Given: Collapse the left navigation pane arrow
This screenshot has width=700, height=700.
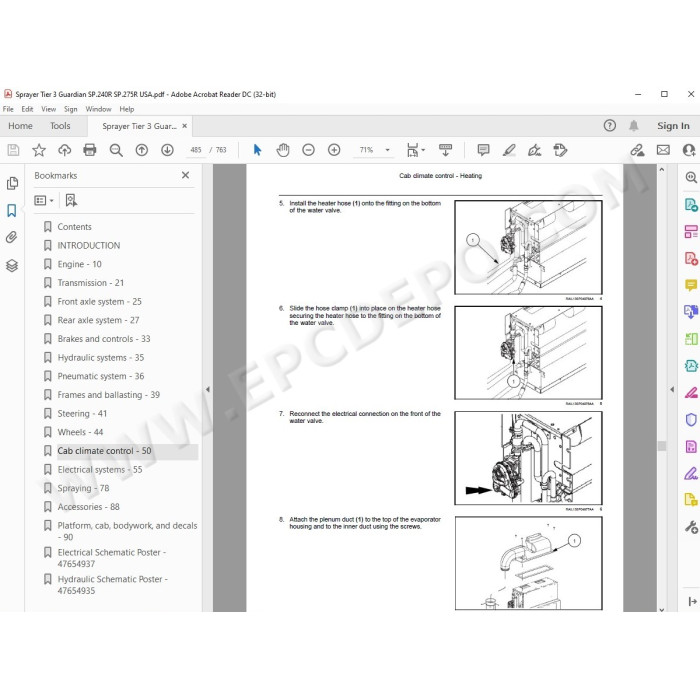Looking at the screenshot, I should click(208, 389).
